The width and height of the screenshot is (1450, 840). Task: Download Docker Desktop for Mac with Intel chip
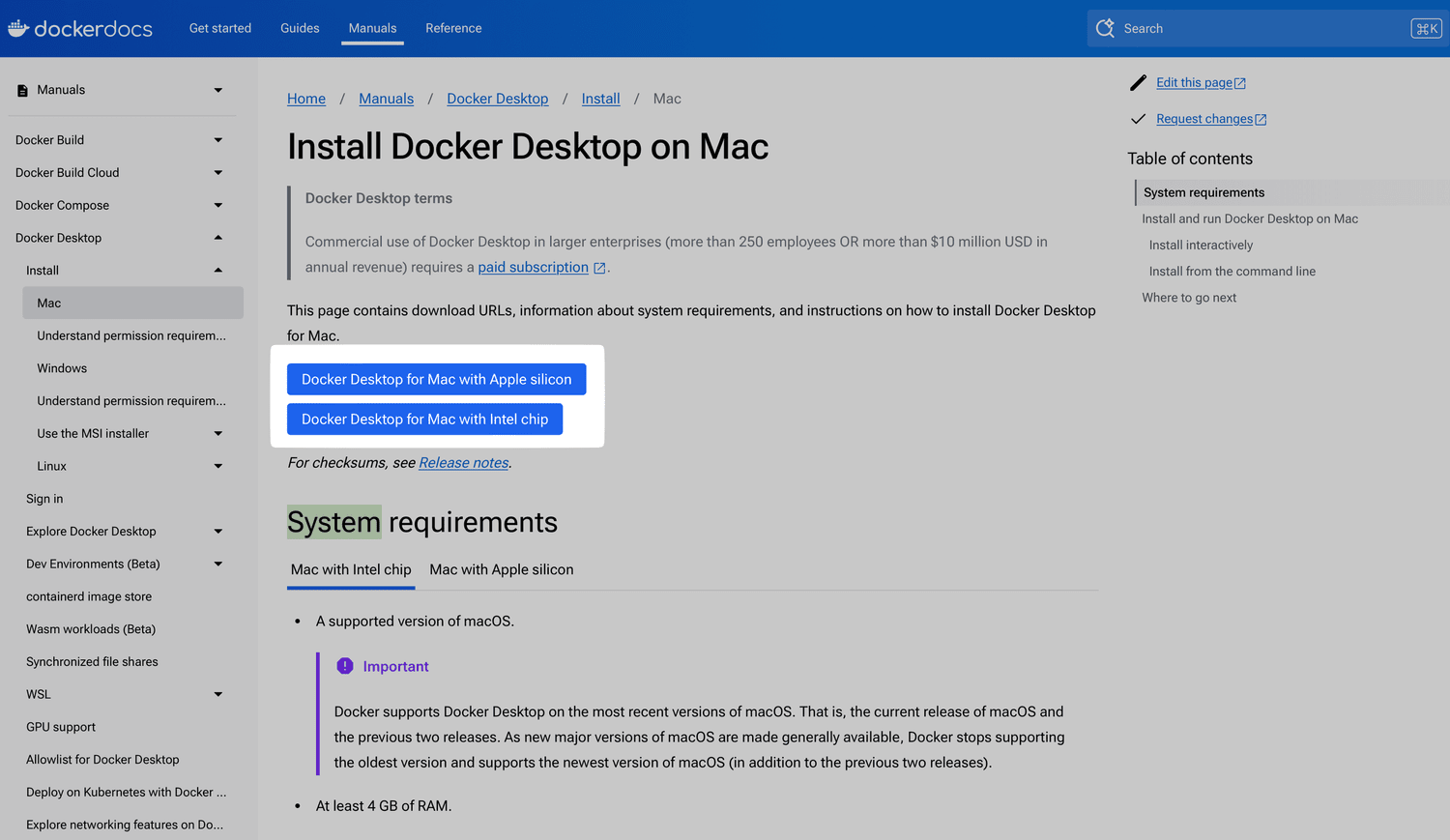[425, 419]
